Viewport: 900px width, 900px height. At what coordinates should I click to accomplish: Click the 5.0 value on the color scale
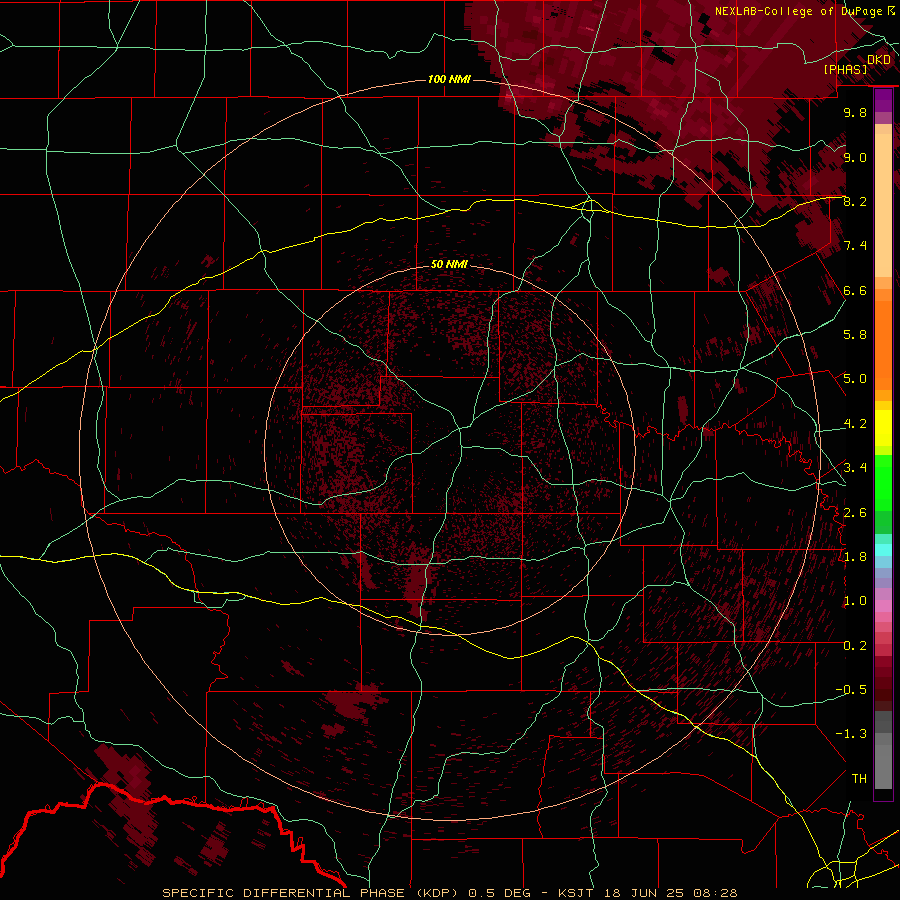coord(855,379)
